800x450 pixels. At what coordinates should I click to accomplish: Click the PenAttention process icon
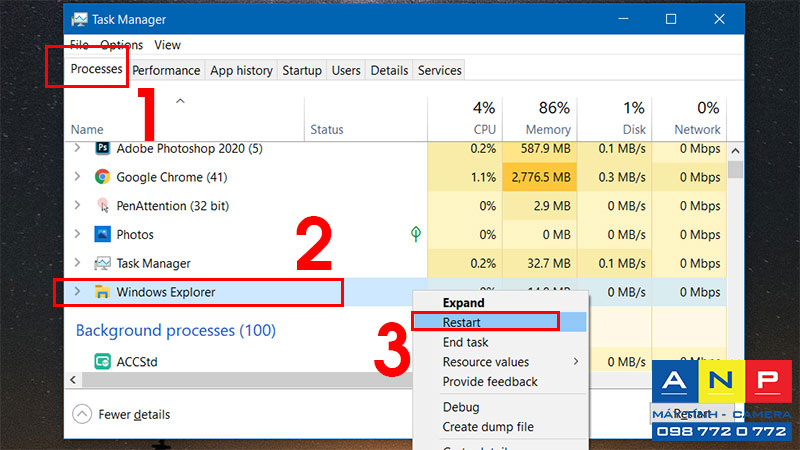tap(102, 205)
